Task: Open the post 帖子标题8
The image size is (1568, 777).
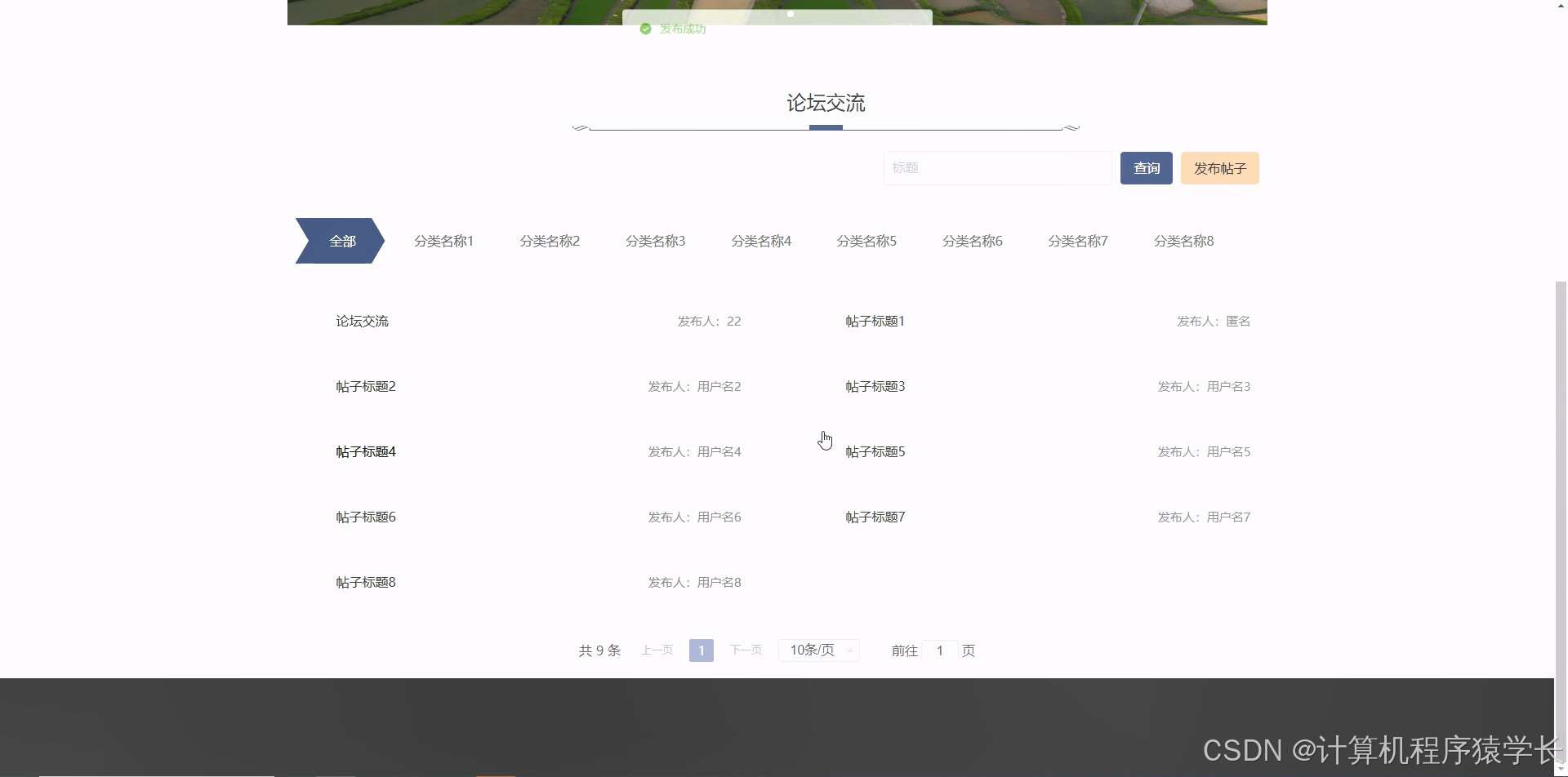Action: point(365,583)
